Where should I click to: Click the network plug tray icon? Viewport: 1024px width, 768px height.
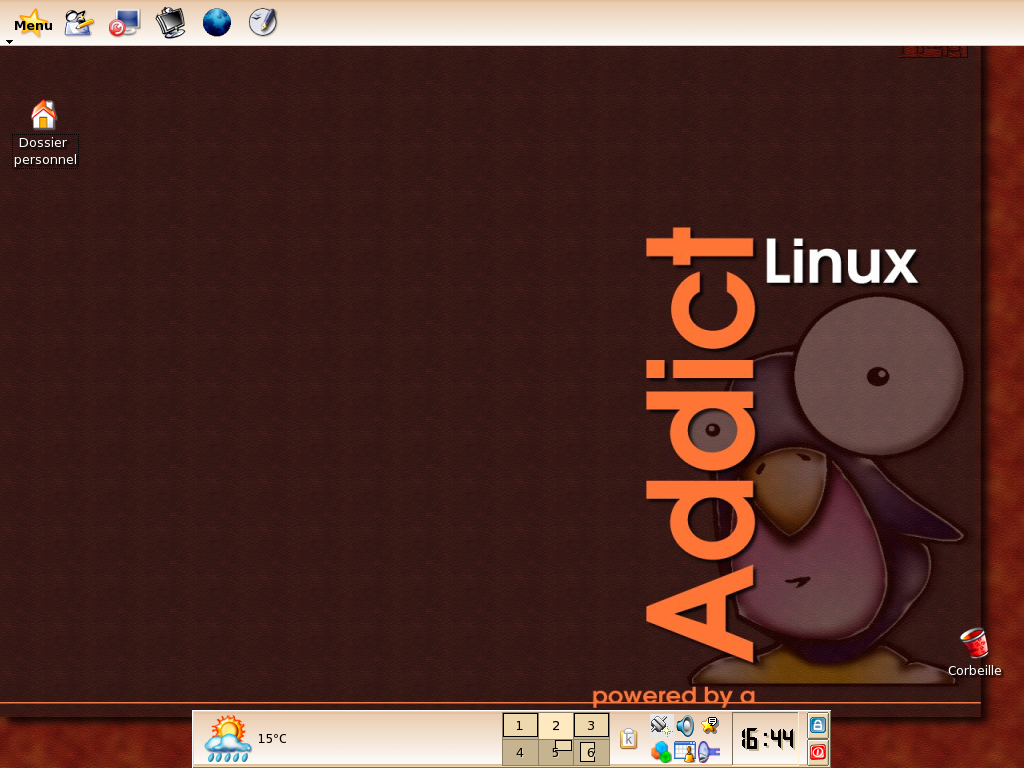[661, 726]
